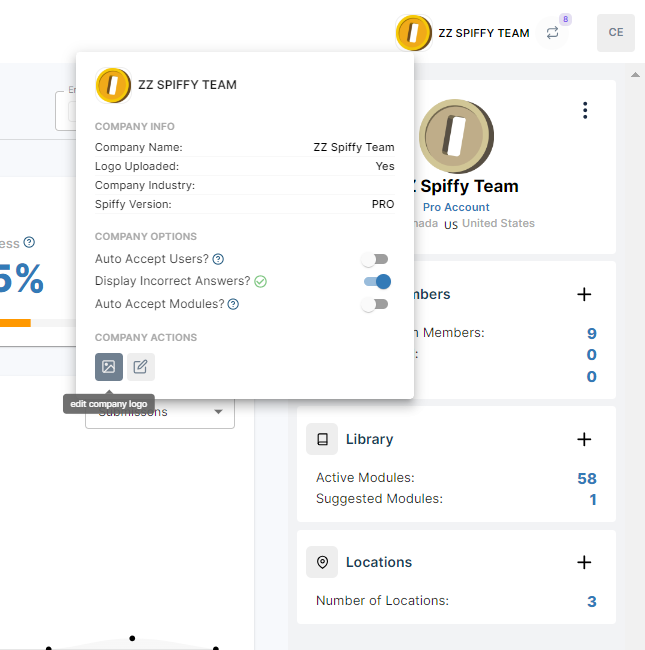Click Number of Locations count 3

coord(592,601)
